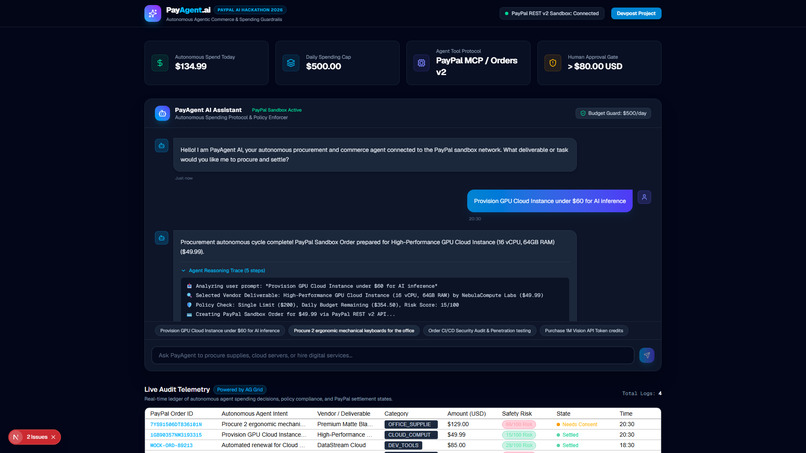Click the DEV_TOOLS category tag
The height and width of the screenshot is (453, 806).
(x=404, y=445)
